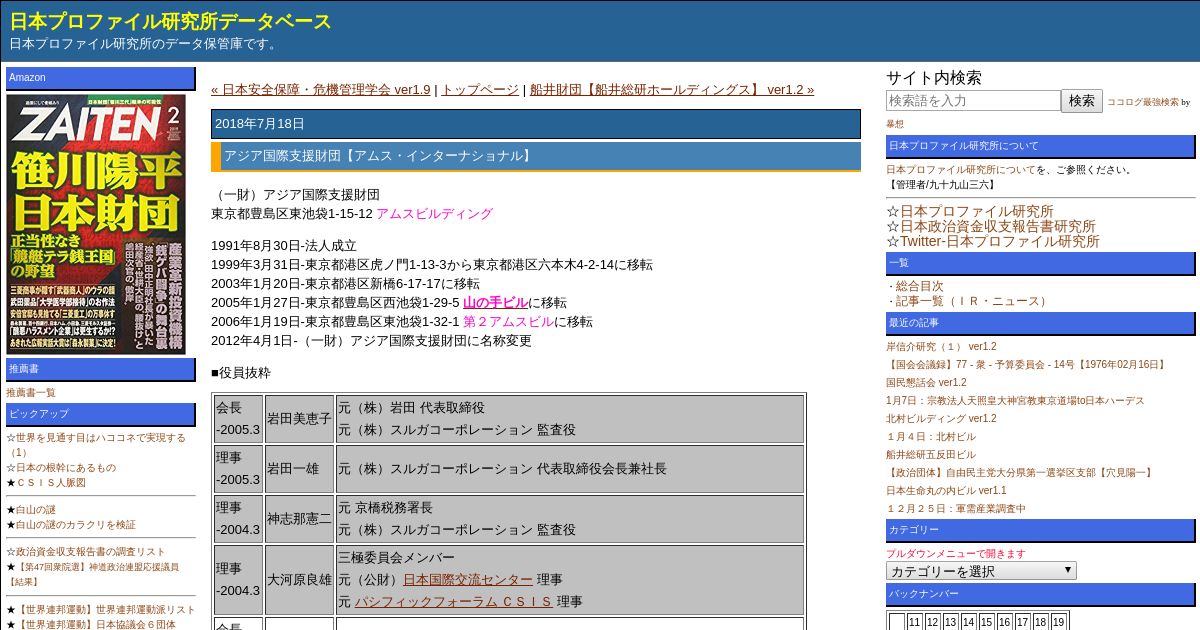The width and height of the screenshot is (1200, 630).
Task: Open next article 船井財団 ver1.2
Action: [672, 89]
